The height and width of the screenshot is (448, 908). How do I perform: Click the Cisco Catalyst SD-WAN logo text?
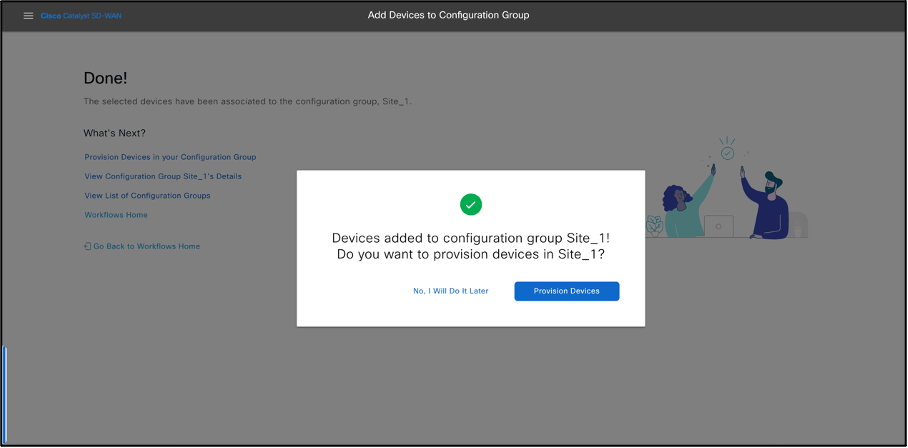[x=81, y=16]
